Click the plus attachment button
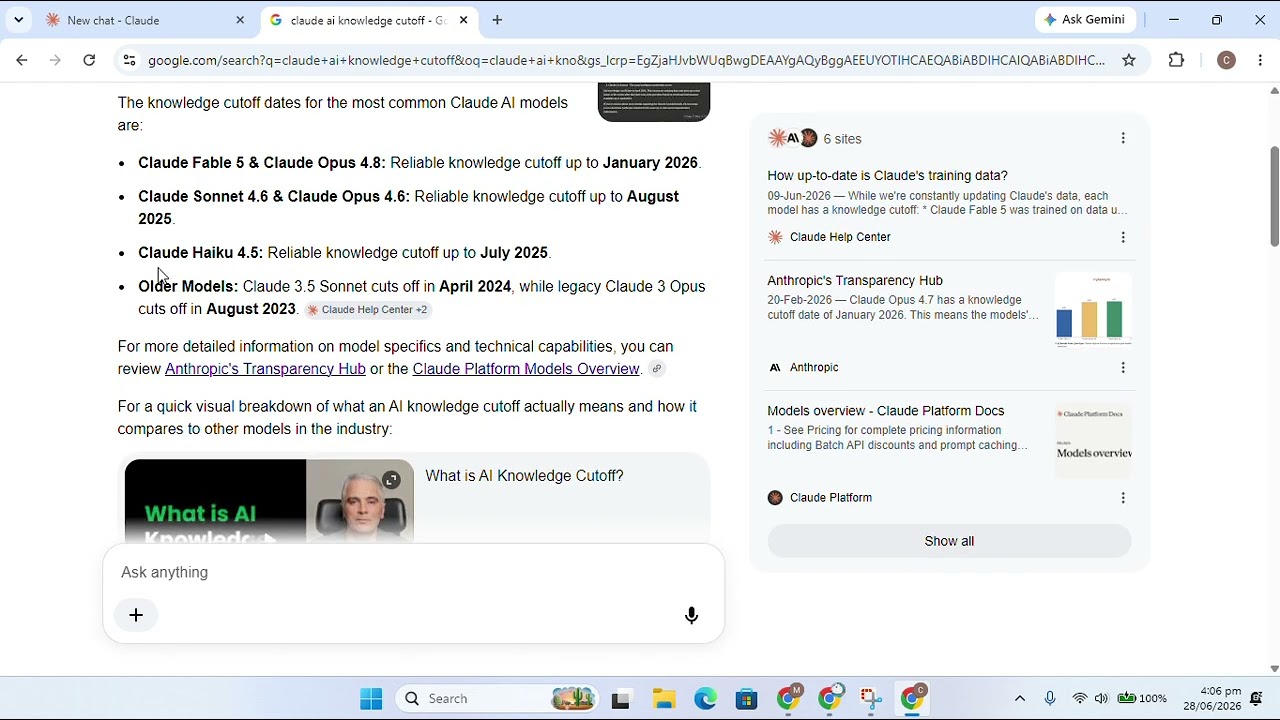Image resolution: width=1280 pixels, height=720 pixels. tap(136, 615)
